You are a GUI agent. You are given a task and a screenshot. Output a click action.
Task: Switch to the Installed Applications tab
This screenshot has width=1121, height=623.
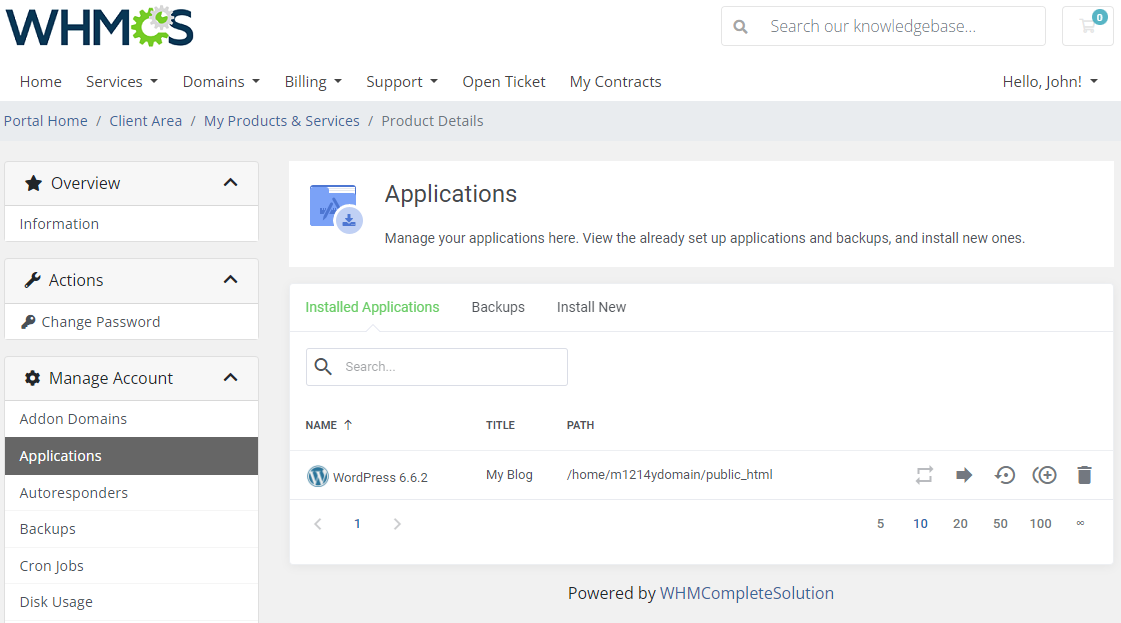click(x=372, y=307)
